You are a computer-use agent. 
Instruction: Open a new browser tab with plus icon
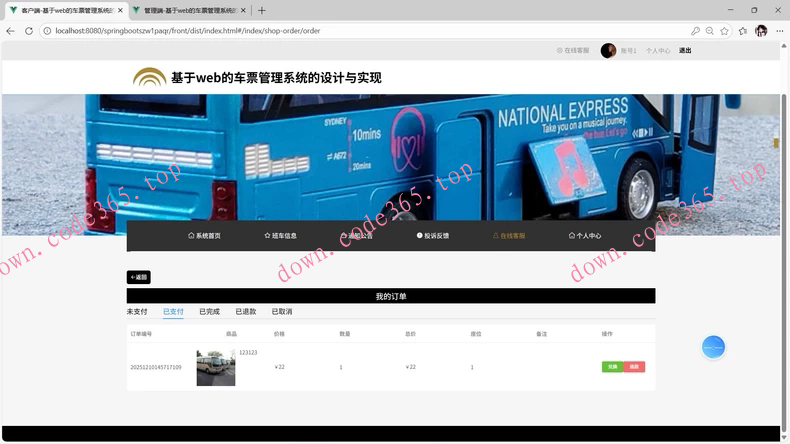[261, 10]
